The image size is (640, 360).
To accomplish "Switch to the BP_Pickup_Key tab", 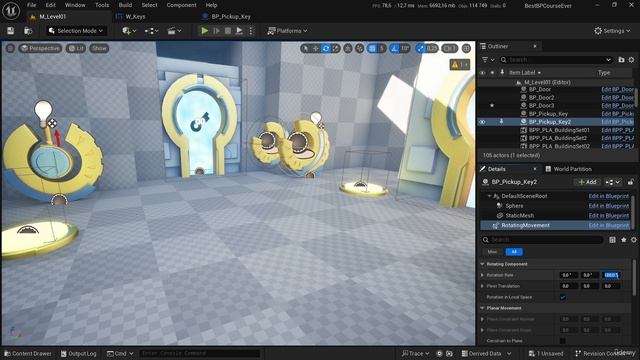I will (231, 17).
